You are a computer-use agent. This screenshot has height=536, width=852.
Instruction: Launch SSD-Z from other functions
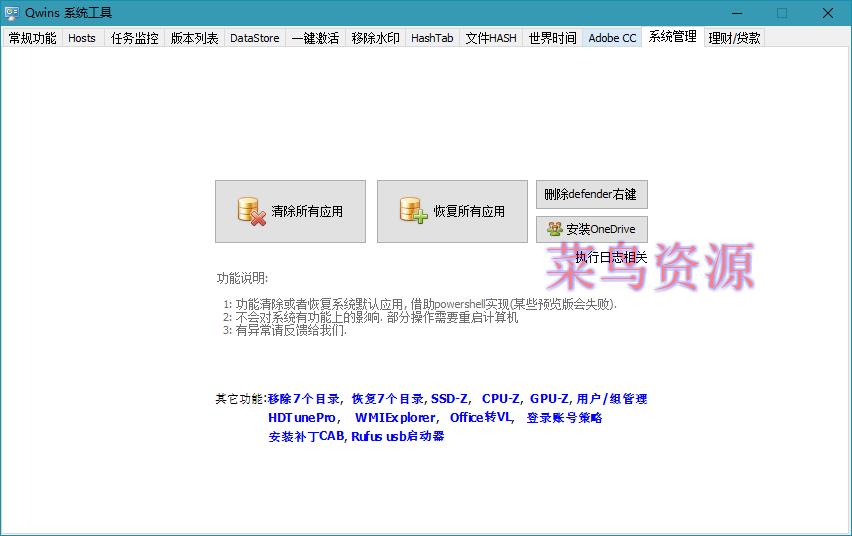tap(449, 399)
